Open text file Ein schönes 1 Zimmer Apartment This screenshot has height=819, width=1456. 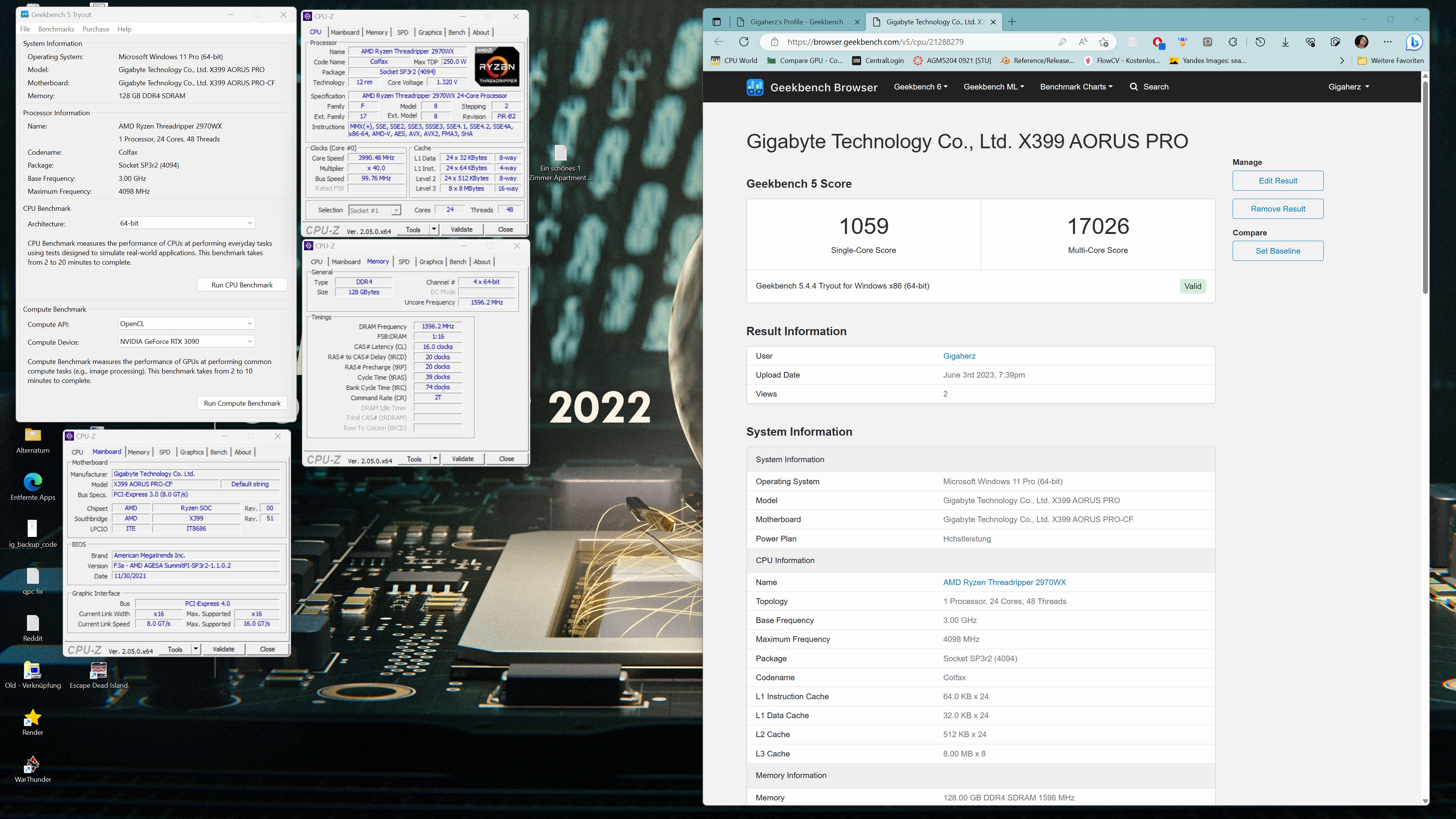[x=560, y=163]
